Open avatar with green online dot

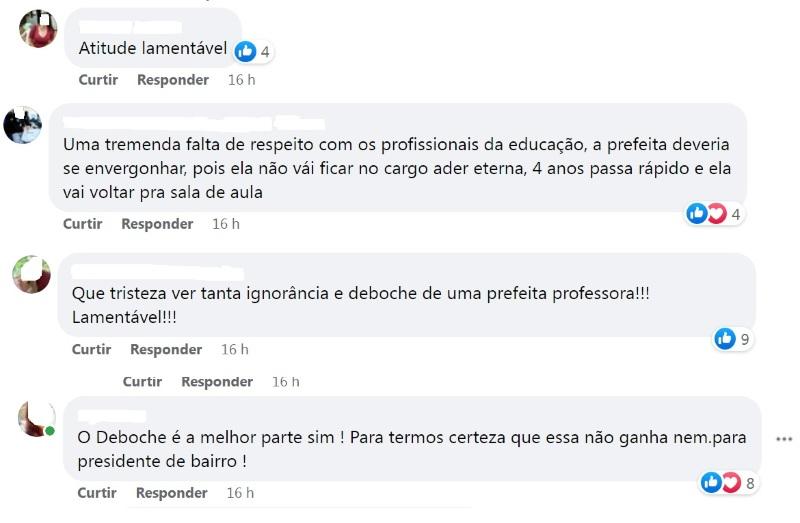(37, 419)
